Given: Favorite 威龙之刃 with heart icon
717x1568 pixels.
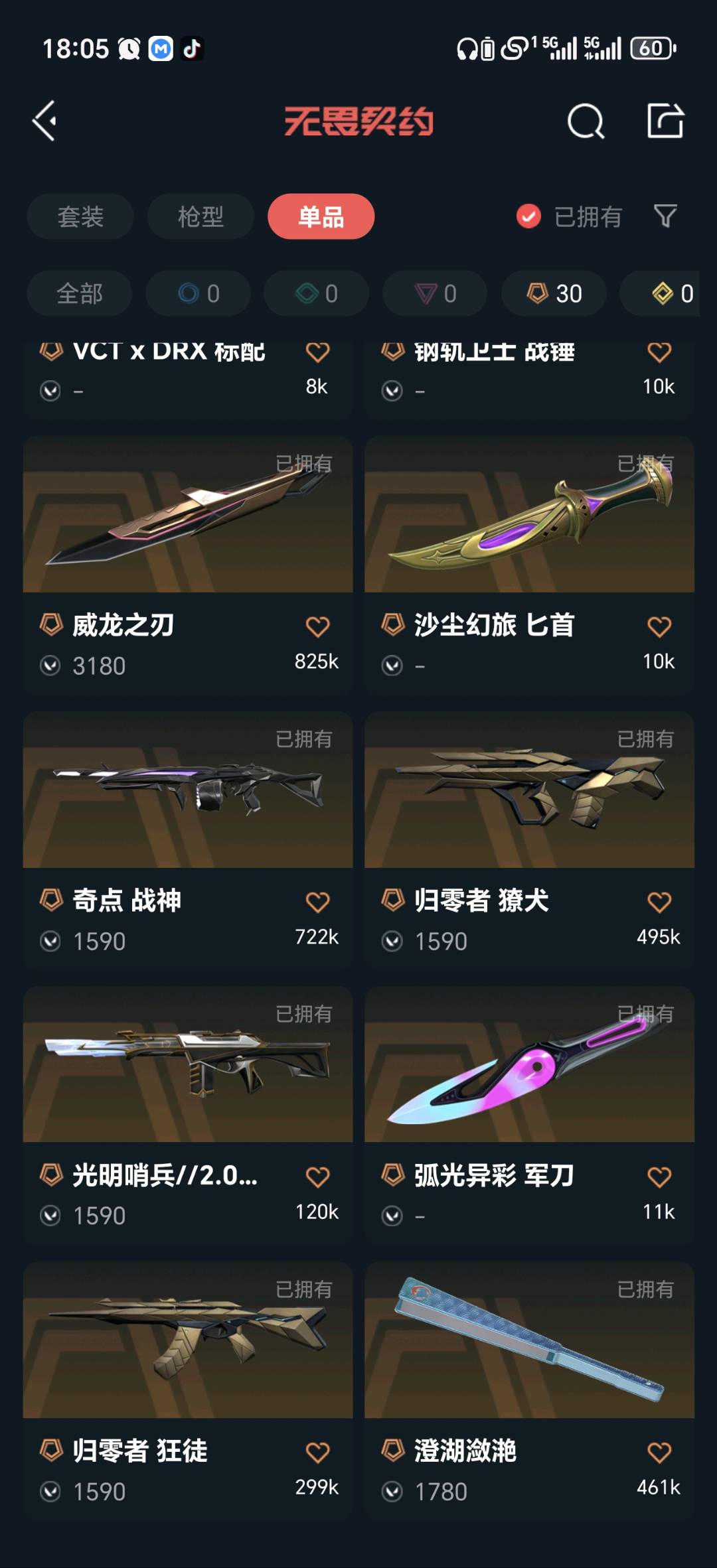Looking at the screenshot, I should [x=317, y=626].
